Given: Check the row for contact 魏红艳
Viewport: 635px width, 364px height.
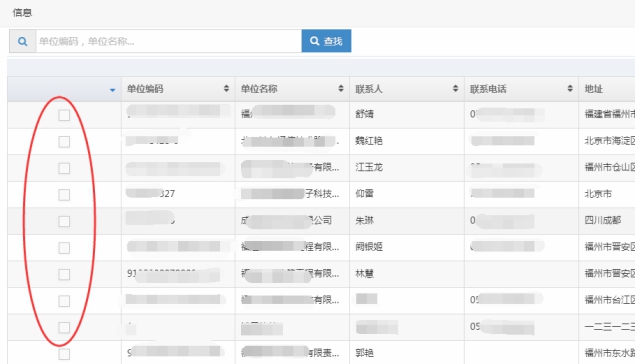Looking at the screenshot, I should pos(64,142).
